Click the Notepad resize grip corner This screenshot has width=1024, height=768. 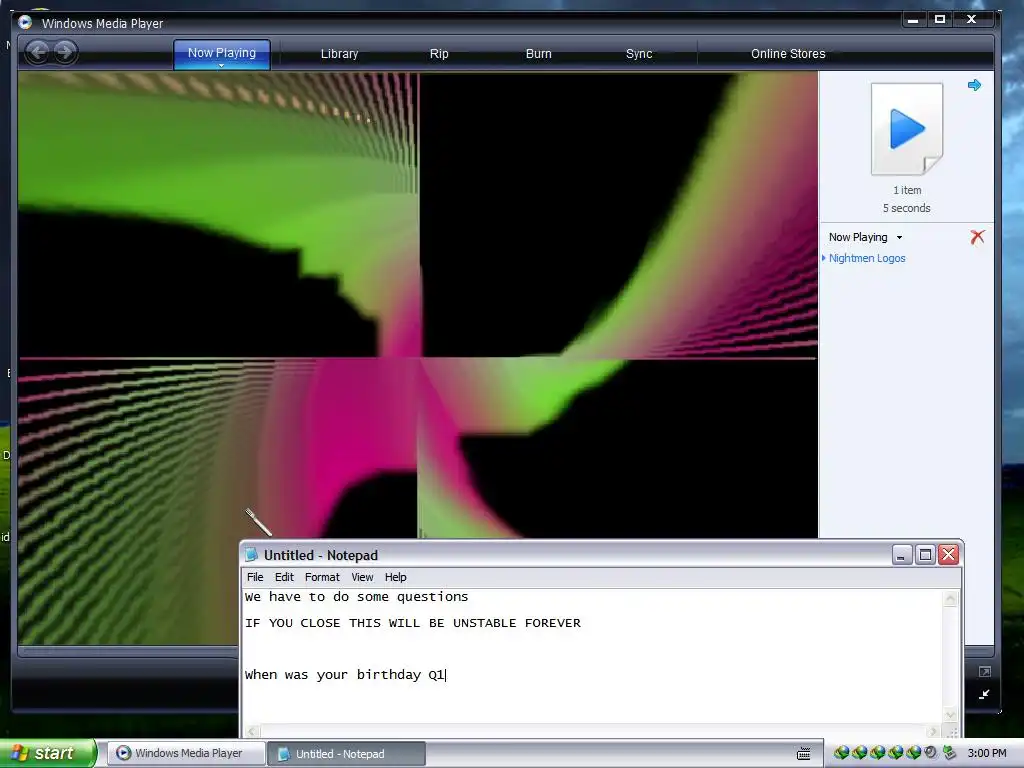952,732
